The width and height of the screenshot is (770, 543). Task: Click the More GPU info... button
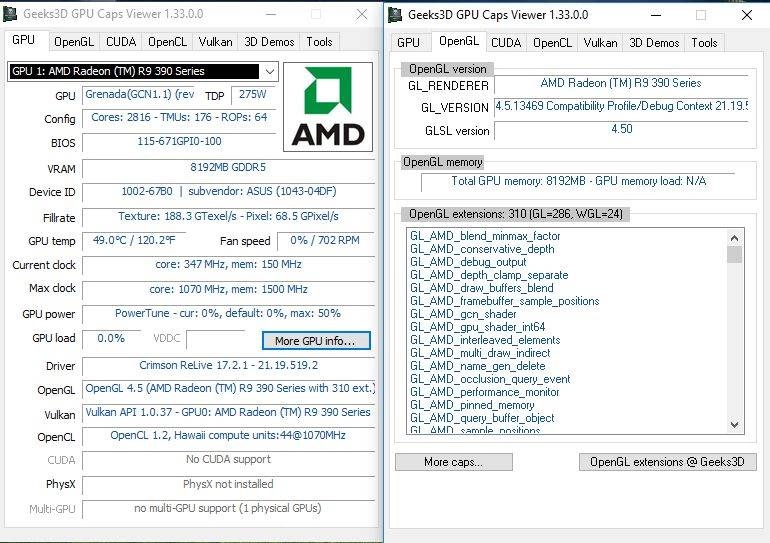click(316, 341)
